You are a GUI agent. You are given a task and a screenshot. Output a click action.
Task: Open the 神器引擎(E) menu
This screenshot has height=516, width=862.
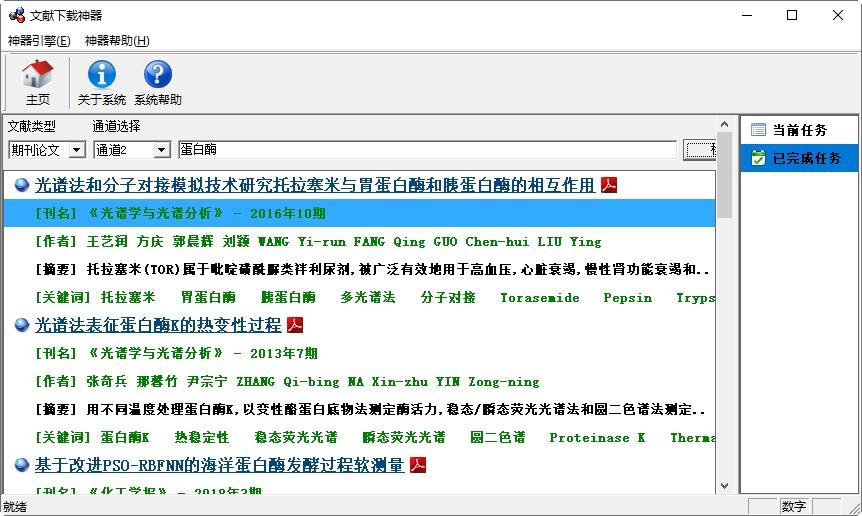(39, 41)
